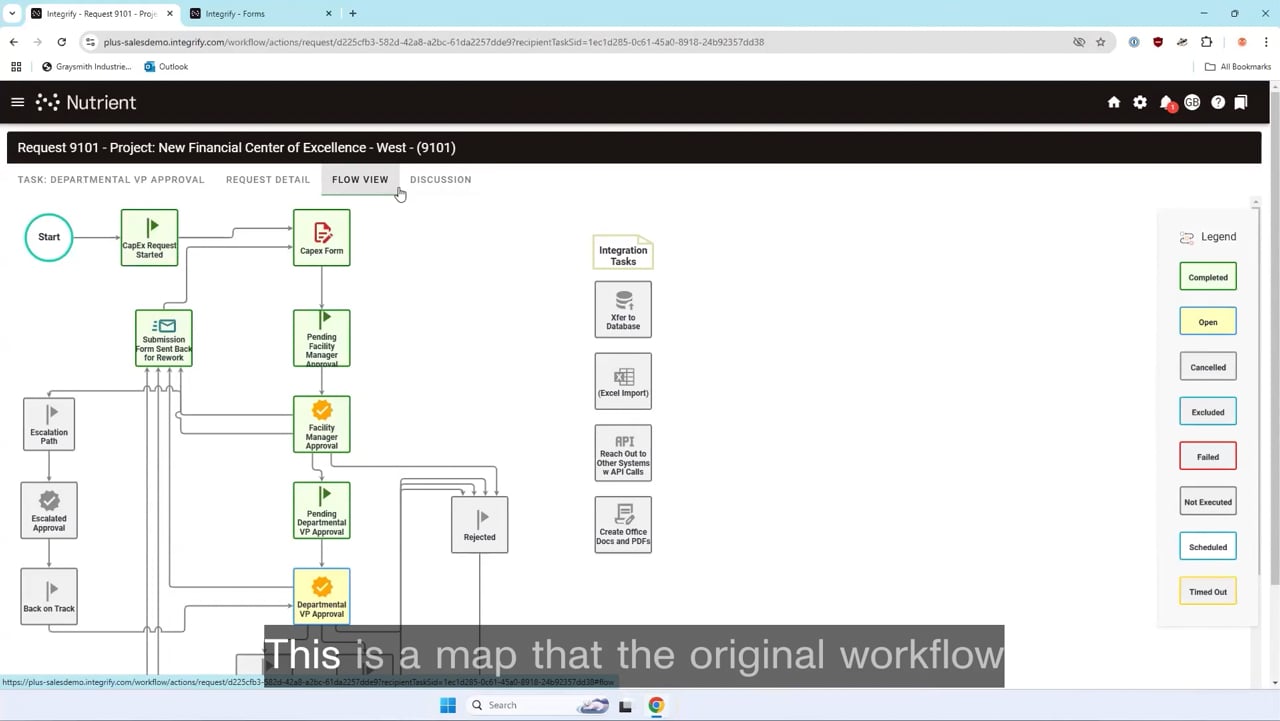This screenshot has height=721, width=1280.
Task: Open the settings gear in Nutrient header
Action: (1140, 102)
